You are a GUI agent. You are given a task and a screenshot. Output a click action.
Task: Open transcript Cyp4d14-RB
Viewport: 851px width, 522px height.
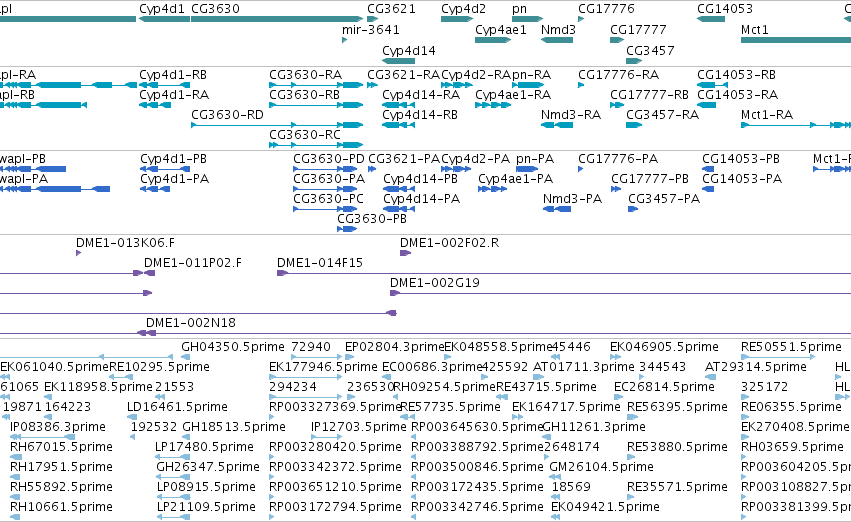(x=420, y=115)
